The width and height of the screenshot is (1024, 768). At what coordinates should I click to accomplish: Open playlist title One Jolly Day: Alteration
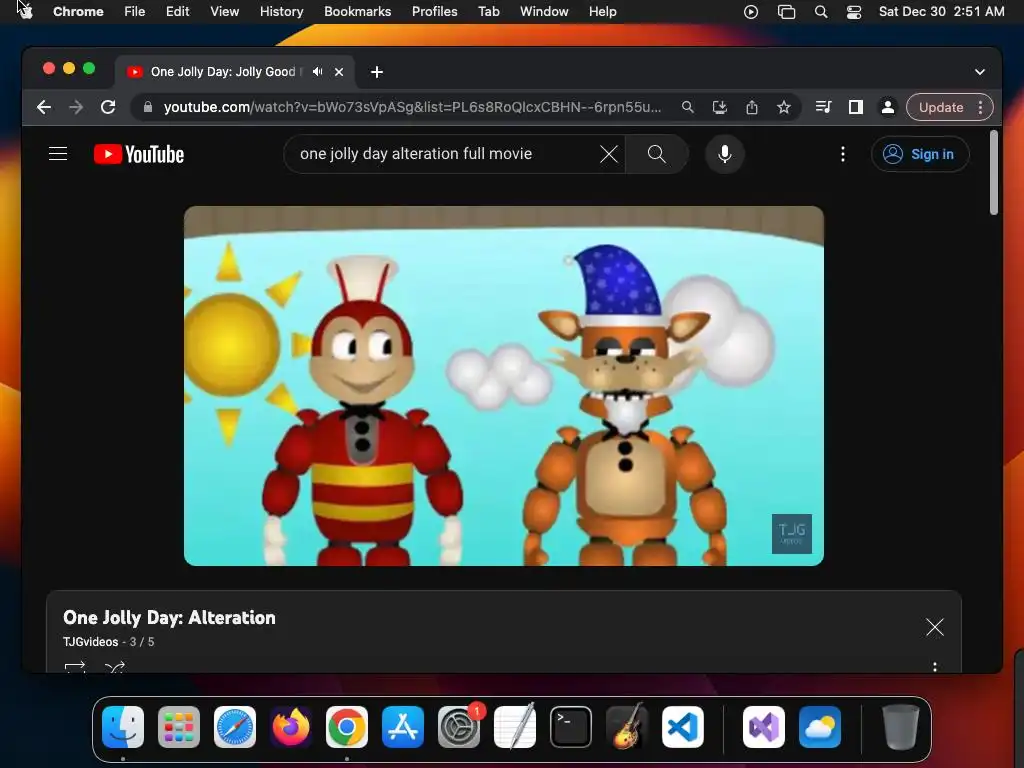169,618
